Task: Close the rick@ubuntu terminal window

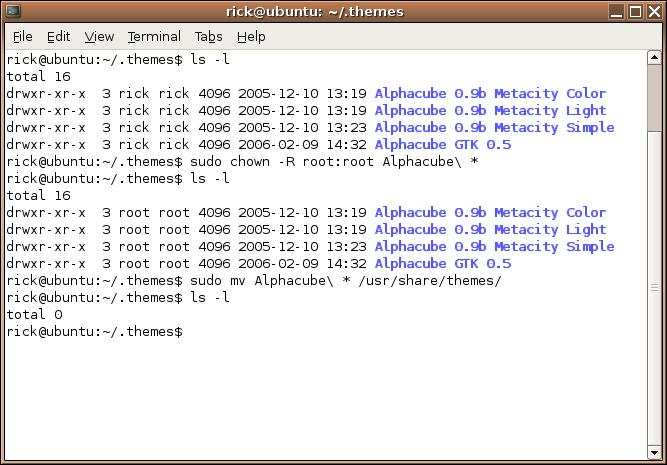Action: click(x=654, y=11)
